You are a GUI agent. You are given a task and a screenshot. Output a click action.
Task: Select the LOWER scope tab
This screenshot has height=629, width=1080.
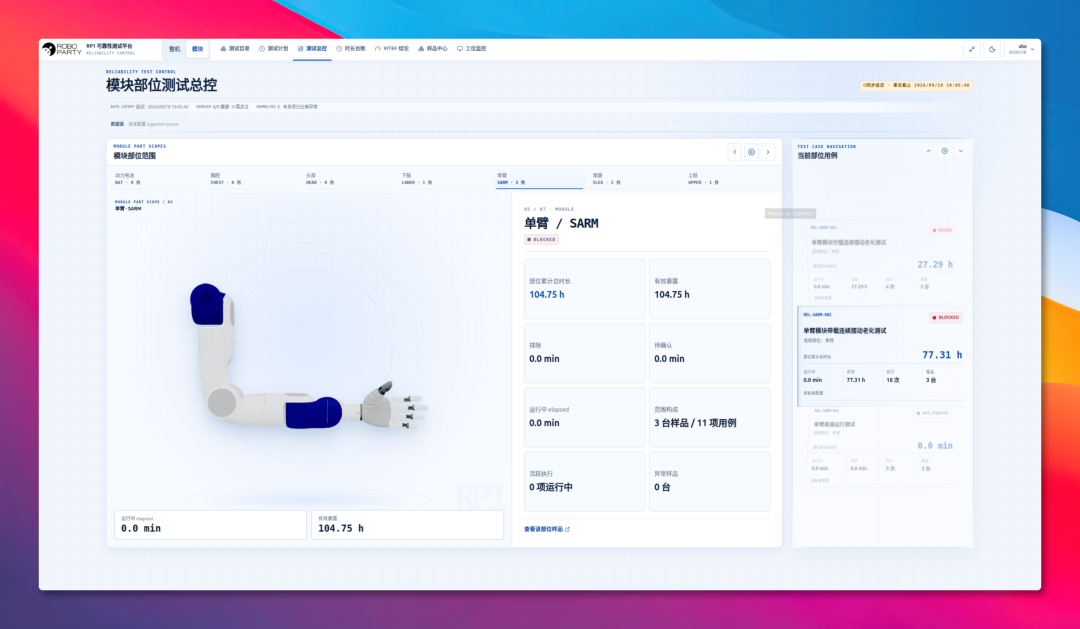pyautogui.click(x=444, y=179)
